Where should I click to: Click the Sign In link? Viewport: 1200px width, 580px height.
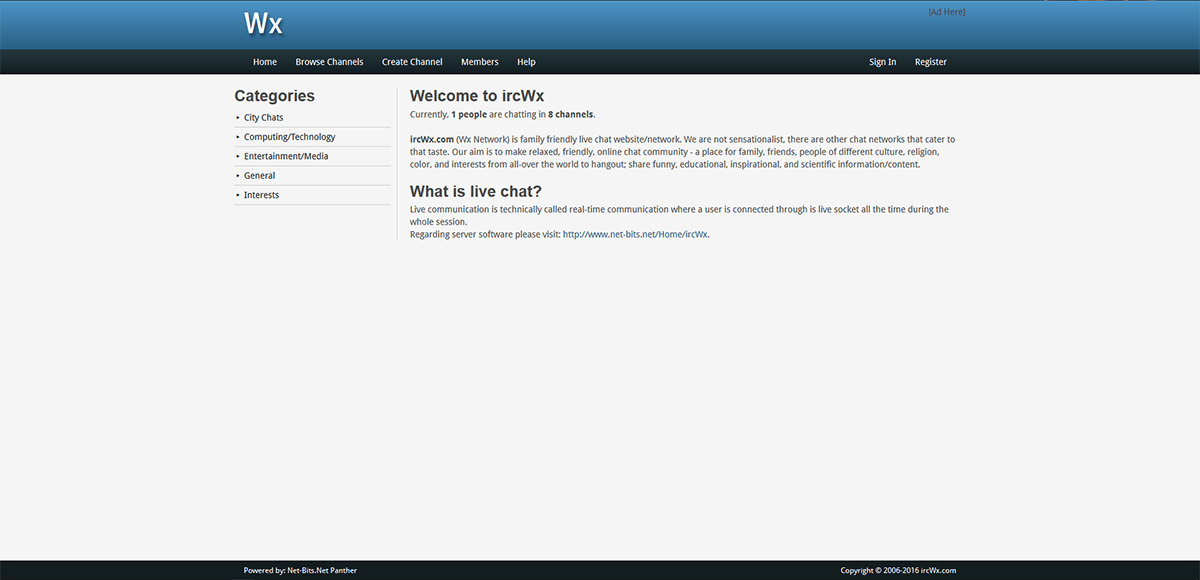pyautogui.click(x=882, y=62)
